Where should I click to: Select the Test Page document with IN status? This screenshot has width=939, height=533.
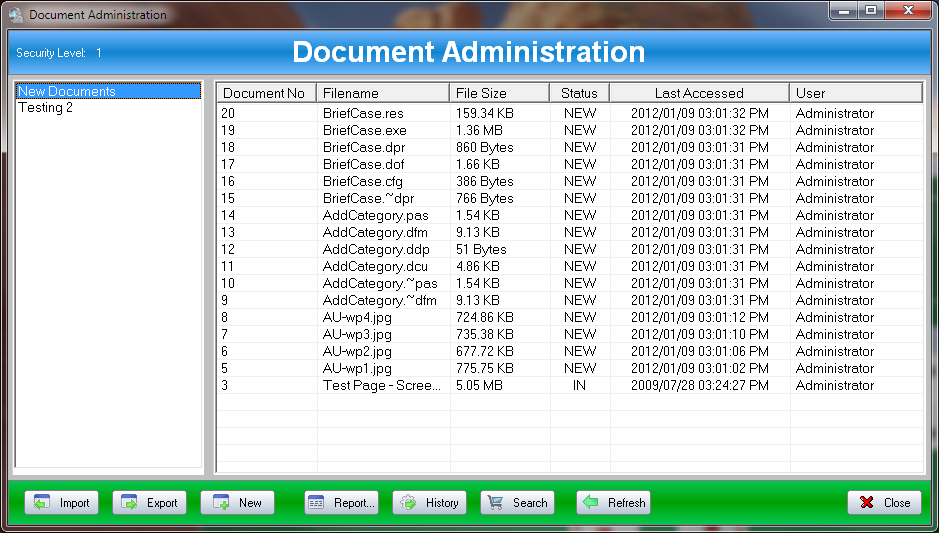click(381, 385)
